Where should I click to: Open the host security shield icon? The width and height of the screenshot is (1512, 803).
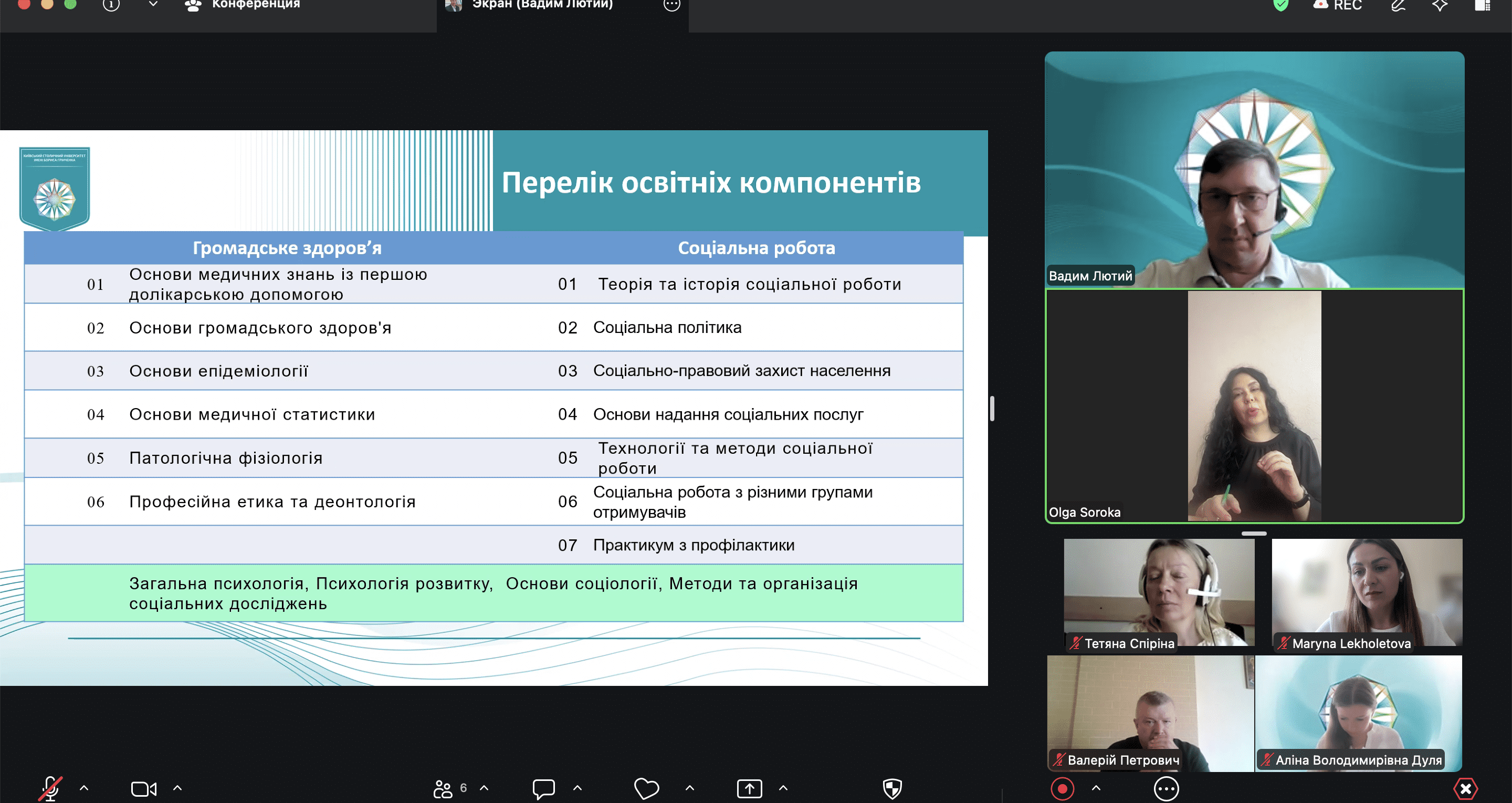point(892,789)
